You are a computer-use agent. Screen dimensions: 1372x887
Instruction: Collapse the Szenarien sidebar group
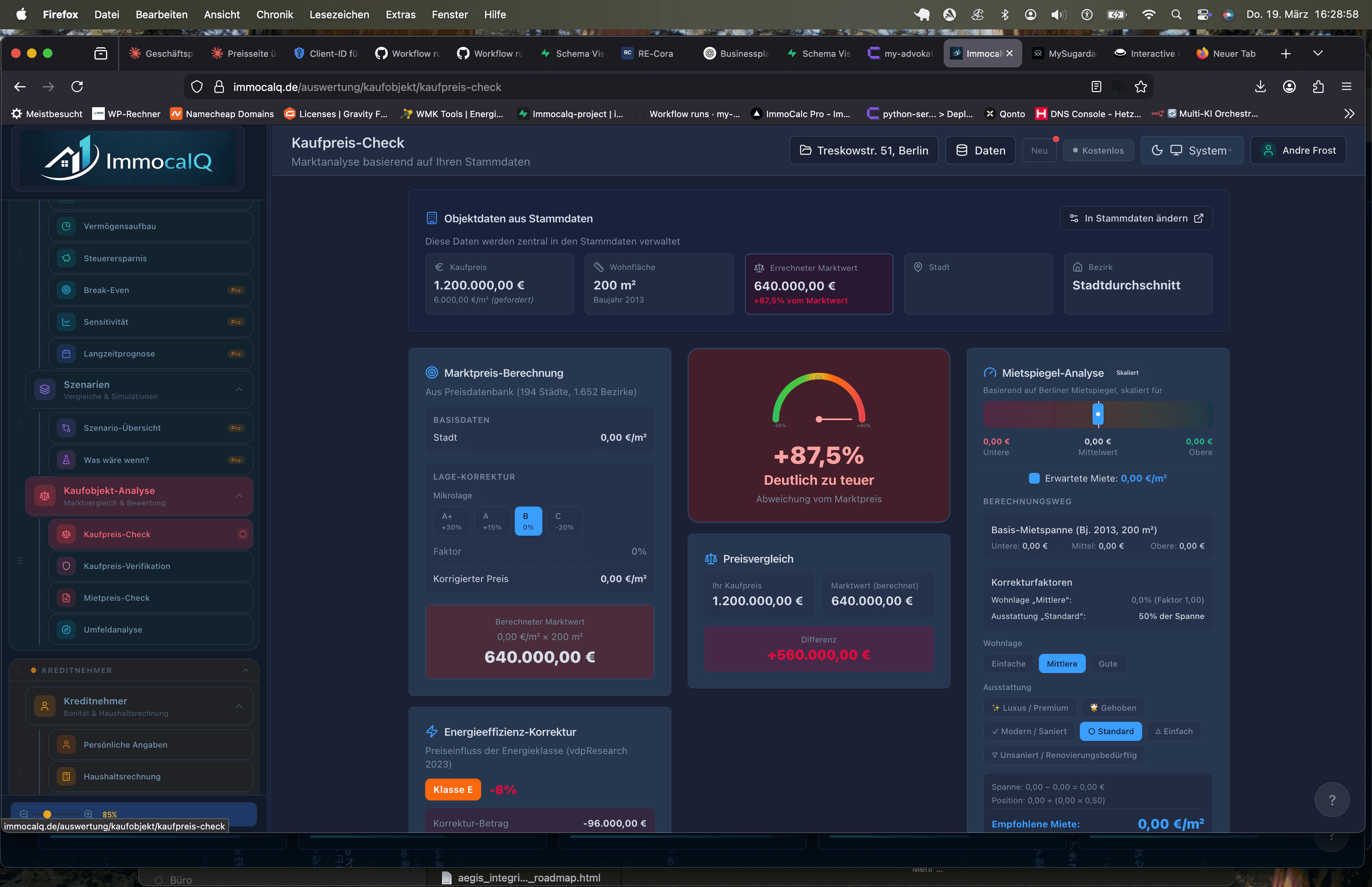click(x=239, y=390)
